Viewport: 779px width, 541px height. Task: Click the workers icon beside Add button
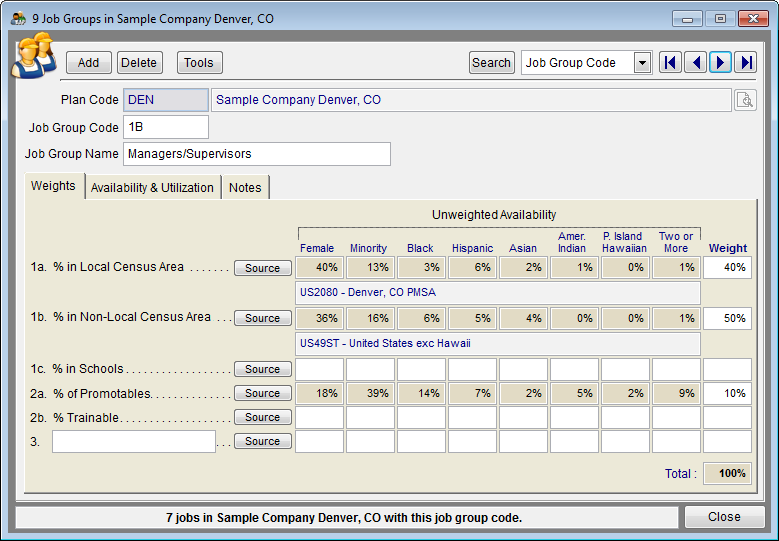click(x=34, y=55)
